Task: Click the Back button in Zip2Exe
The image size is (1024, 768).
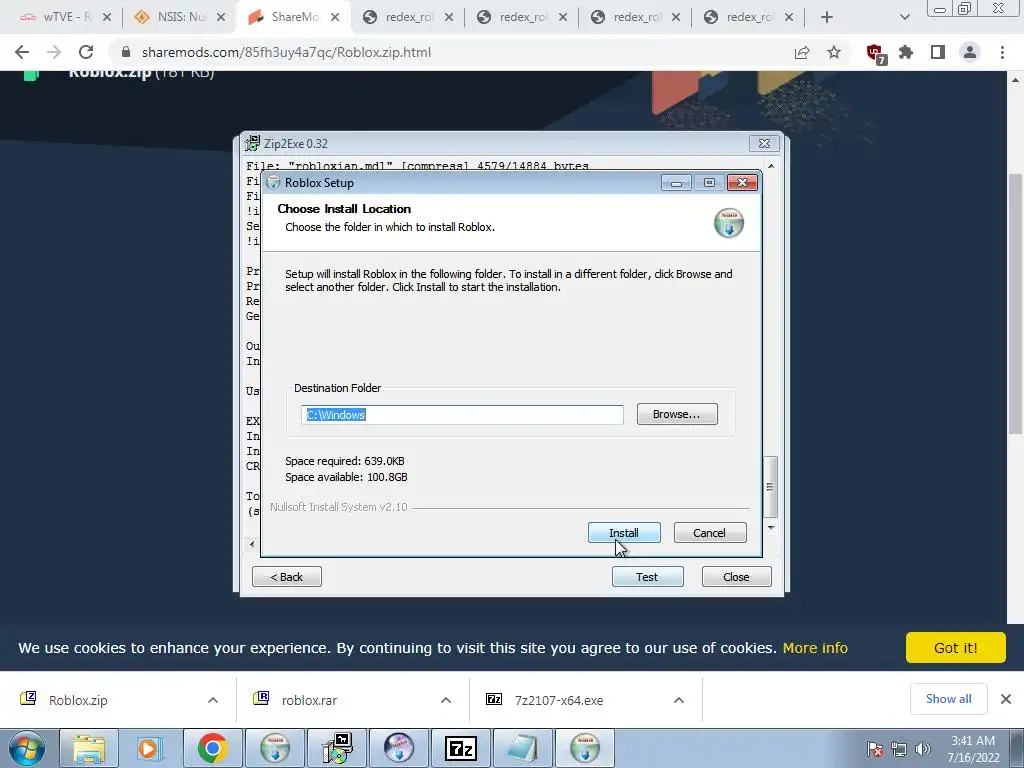Action: [287, 577]
